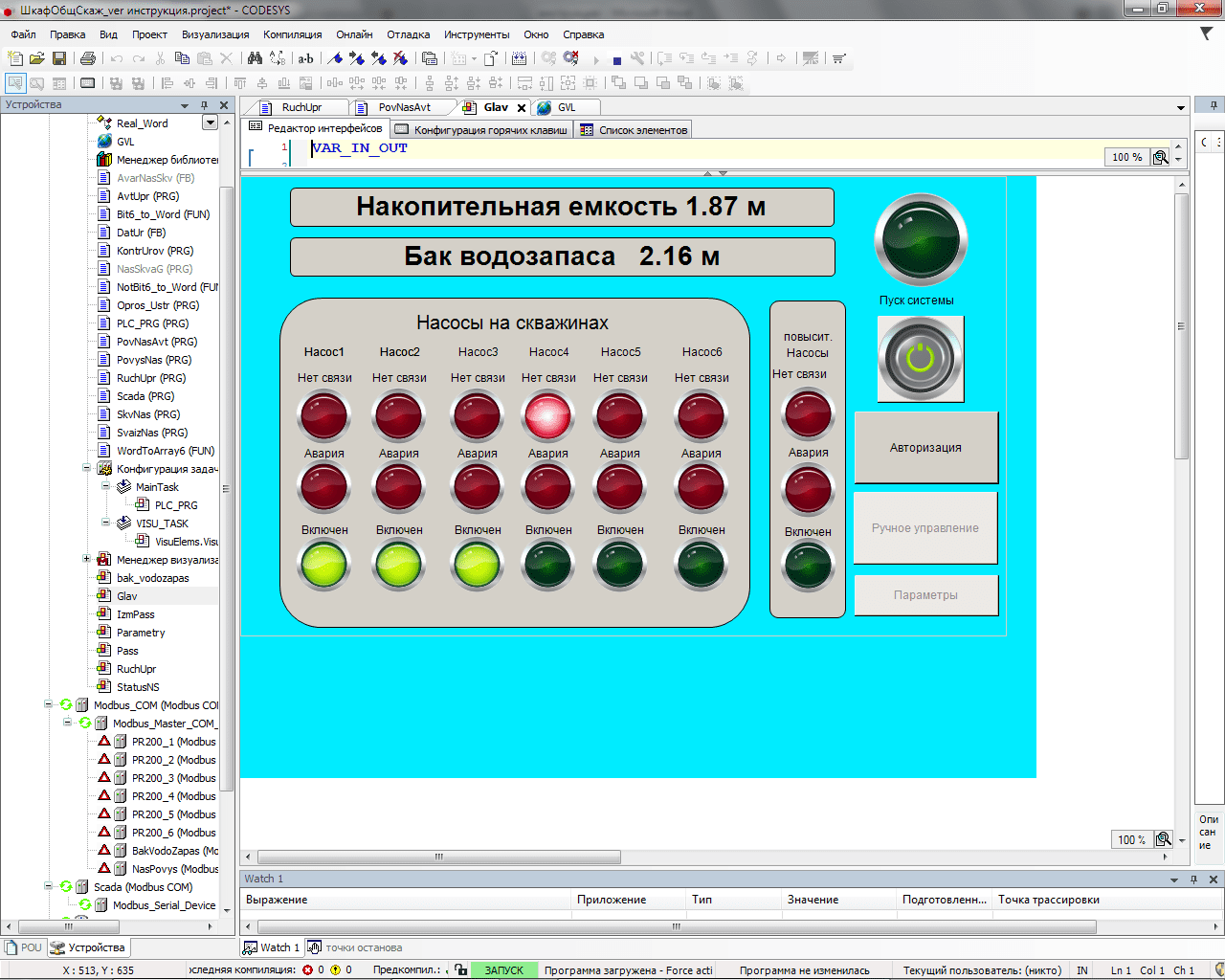The height and width of the screenshot is (980, 1225).
Task: Switch to the PovNasAvt editor tab
Action: [404, 107]
